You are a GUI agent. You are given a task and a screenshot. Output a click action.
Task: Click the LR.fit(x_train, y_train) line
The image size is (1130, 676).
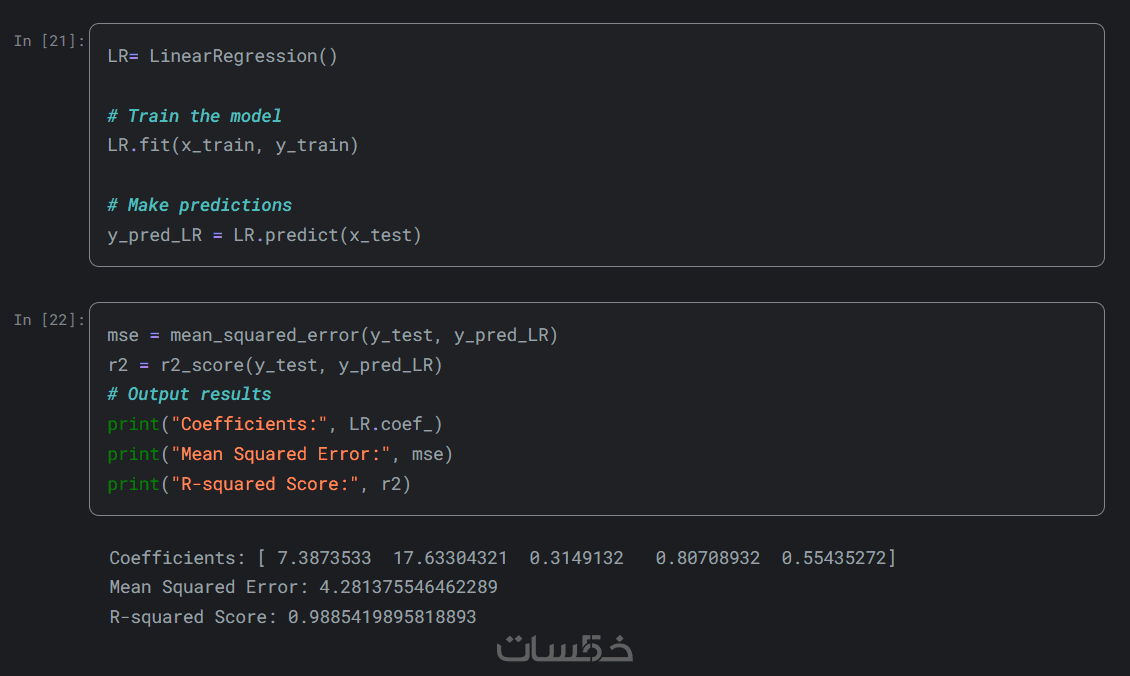pos(232,146)
